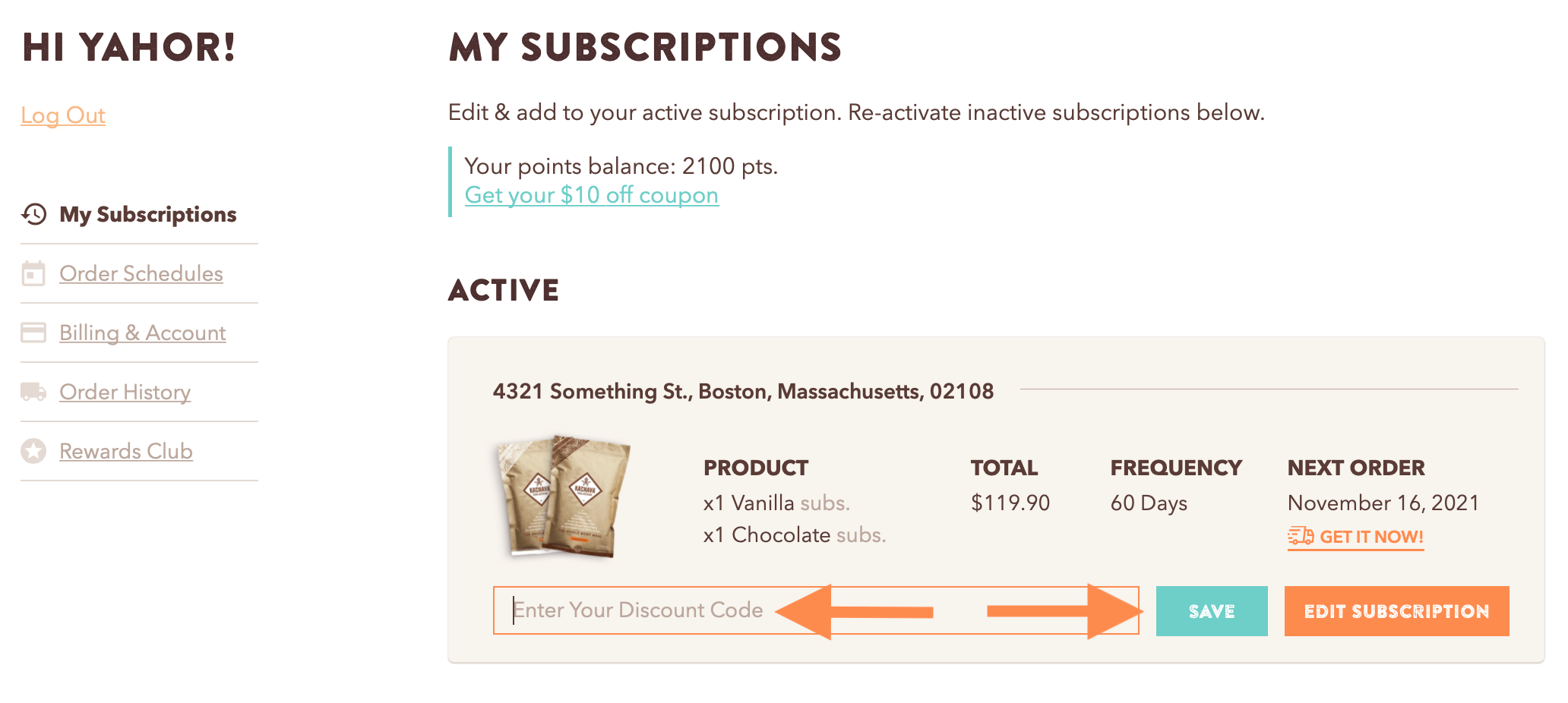Click subs. next to Vanilla
Image resolution: width=1568 pixels, height=703 pixels.
click(826, 503)
